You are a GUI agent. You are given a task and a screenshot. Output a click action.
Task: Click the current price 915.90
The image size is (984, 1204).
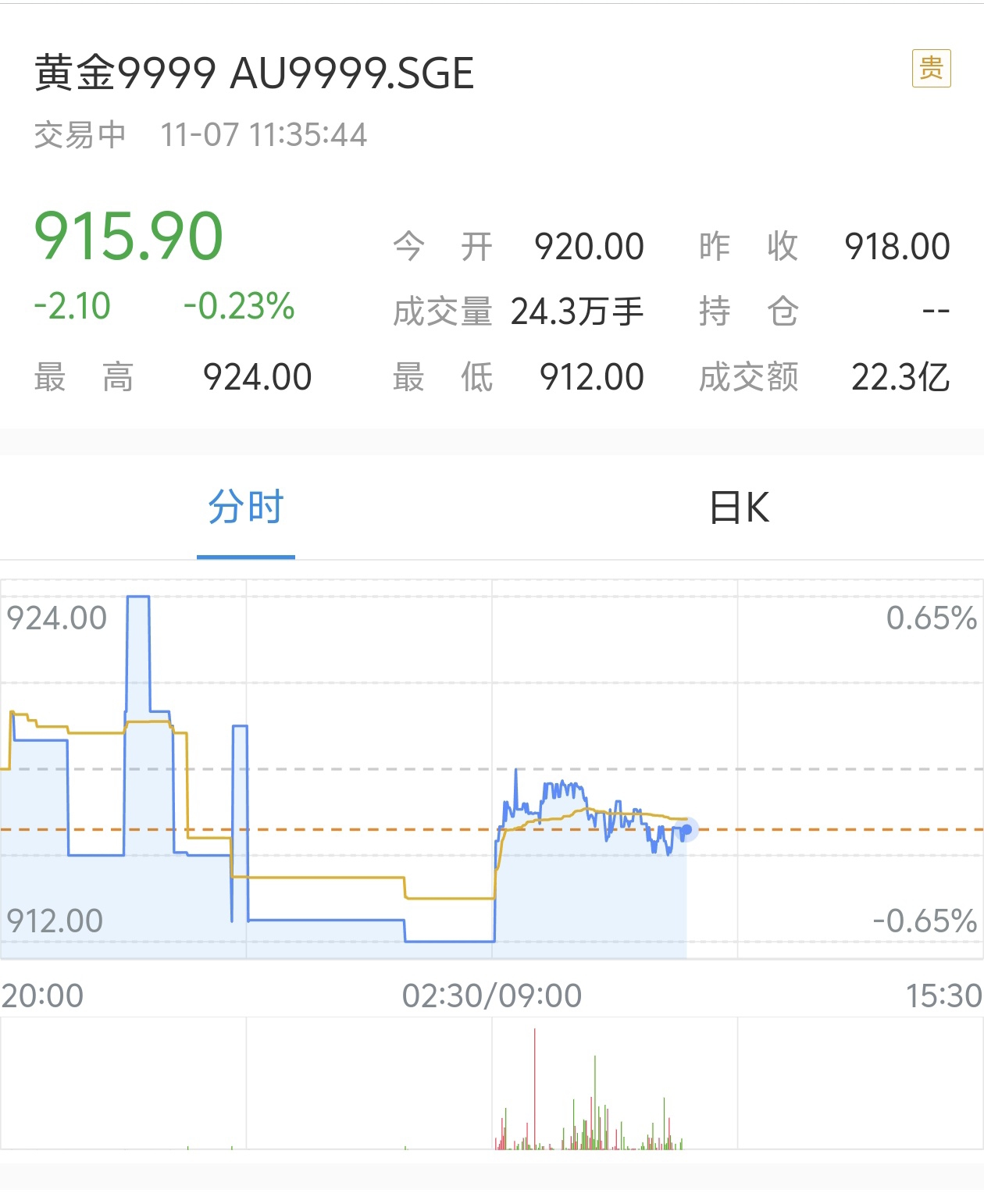pos(129,236)
